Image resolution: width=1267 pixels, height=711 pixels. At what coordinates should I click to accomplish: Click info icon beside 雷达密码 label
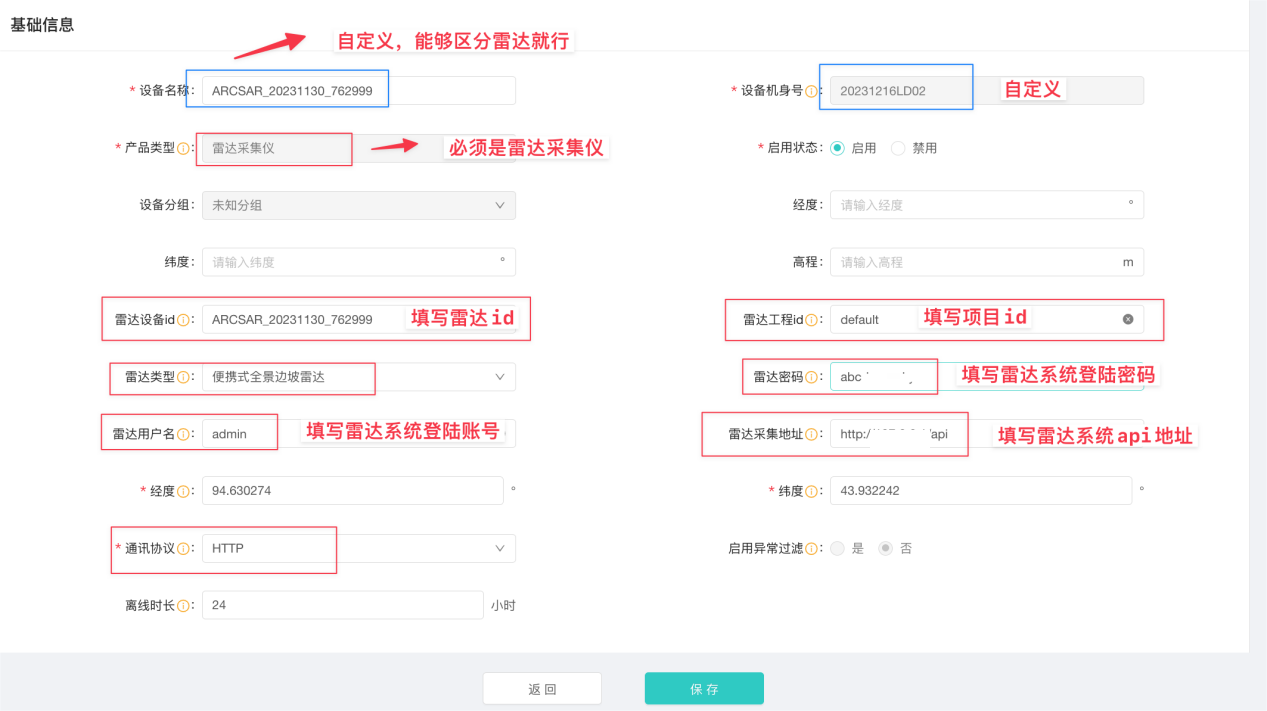pyautogui.click(x=812, y=377)
